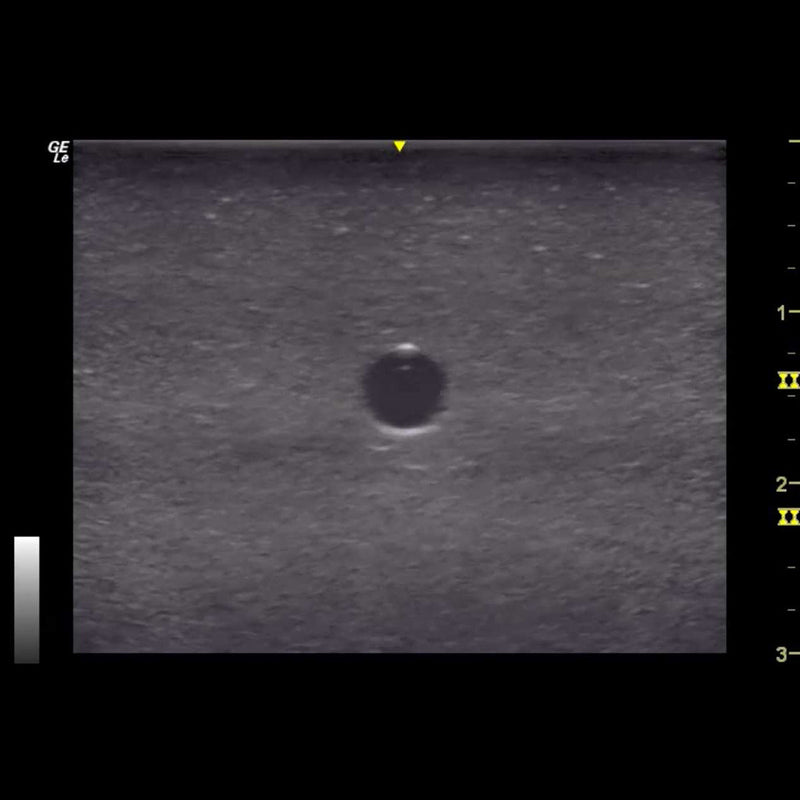Viewport: 800px width, 800px height.
Task: Click the tick mark just above label 3
Action: pyautogui.click(x=794, y=611)
